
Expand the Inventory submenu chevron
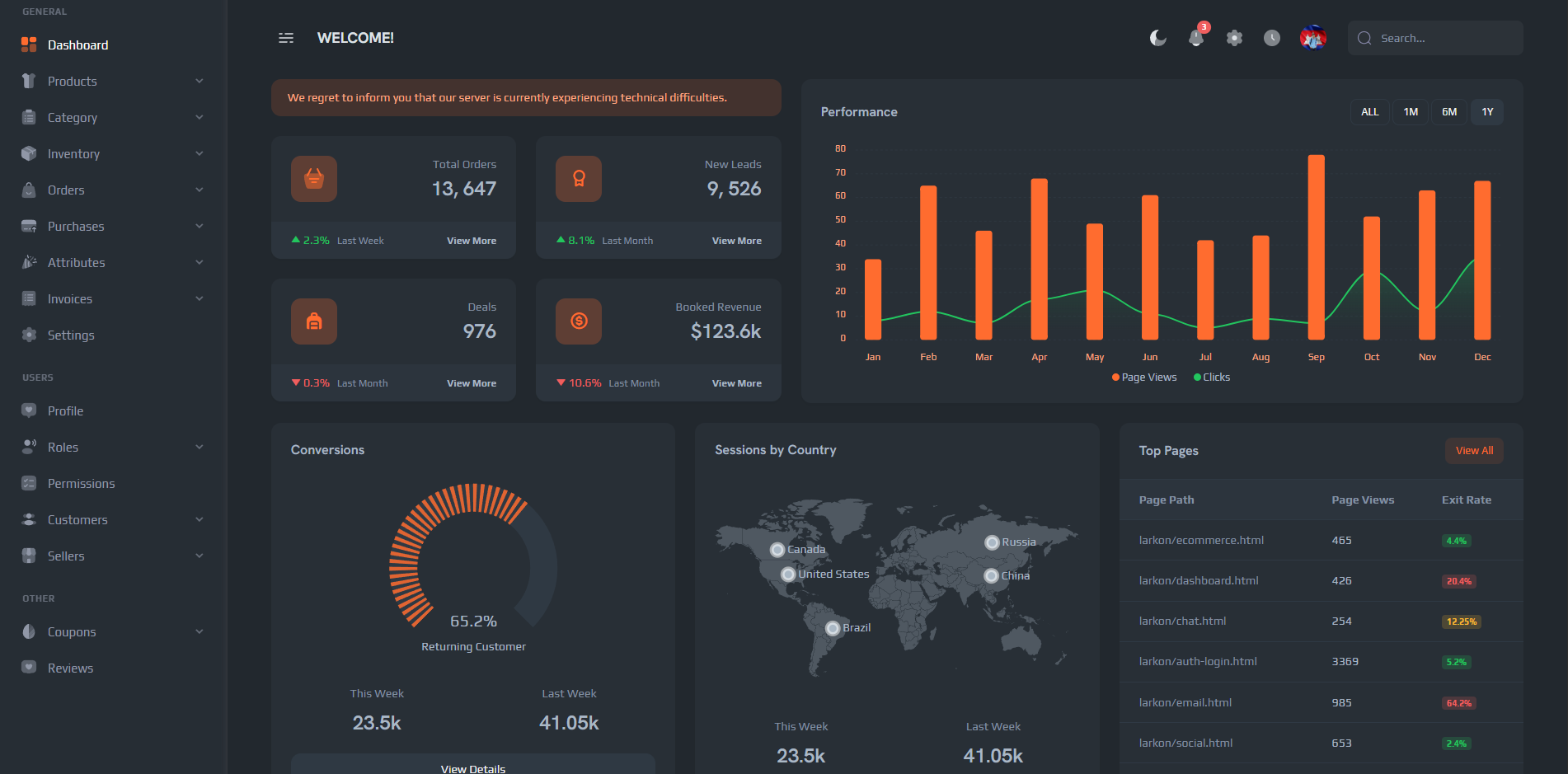coord(200,153)
